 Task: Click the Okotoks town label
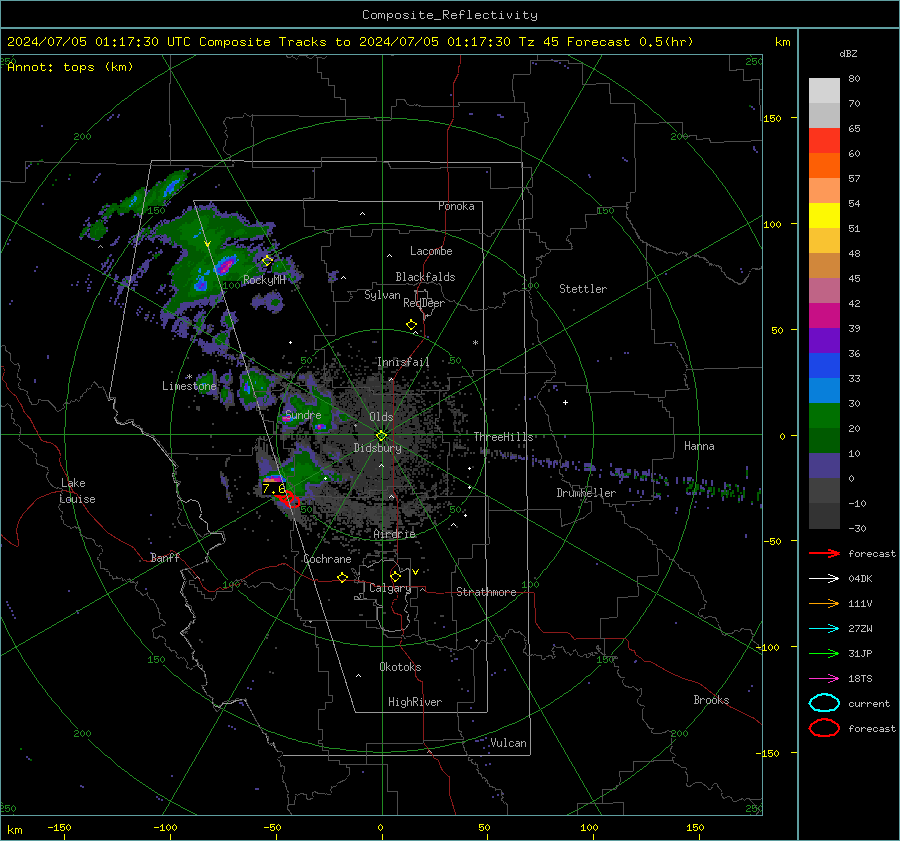[x=400, y=667]
